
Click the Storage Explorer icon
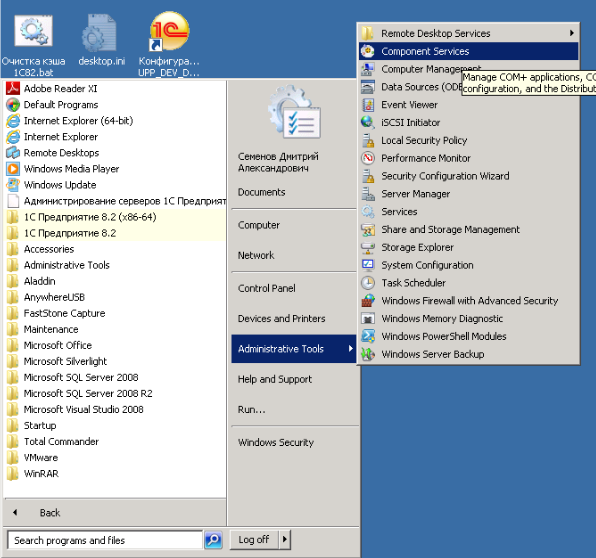368,247
